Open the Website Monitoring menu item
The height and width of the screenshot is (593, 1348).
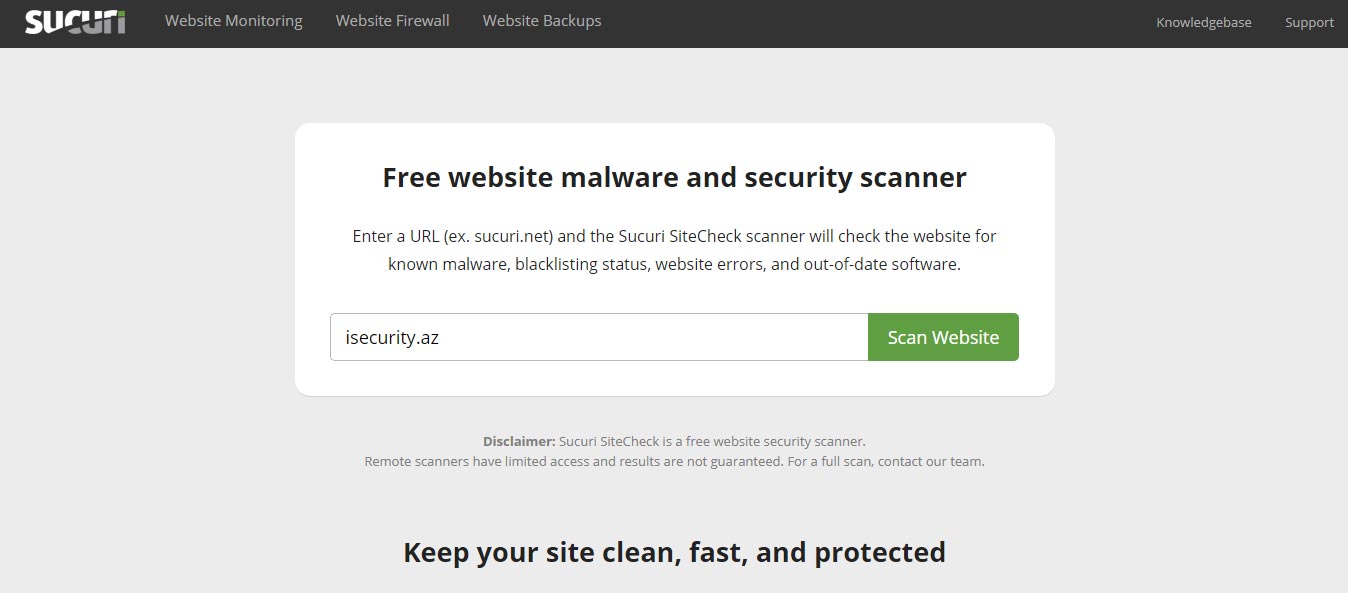234,21
